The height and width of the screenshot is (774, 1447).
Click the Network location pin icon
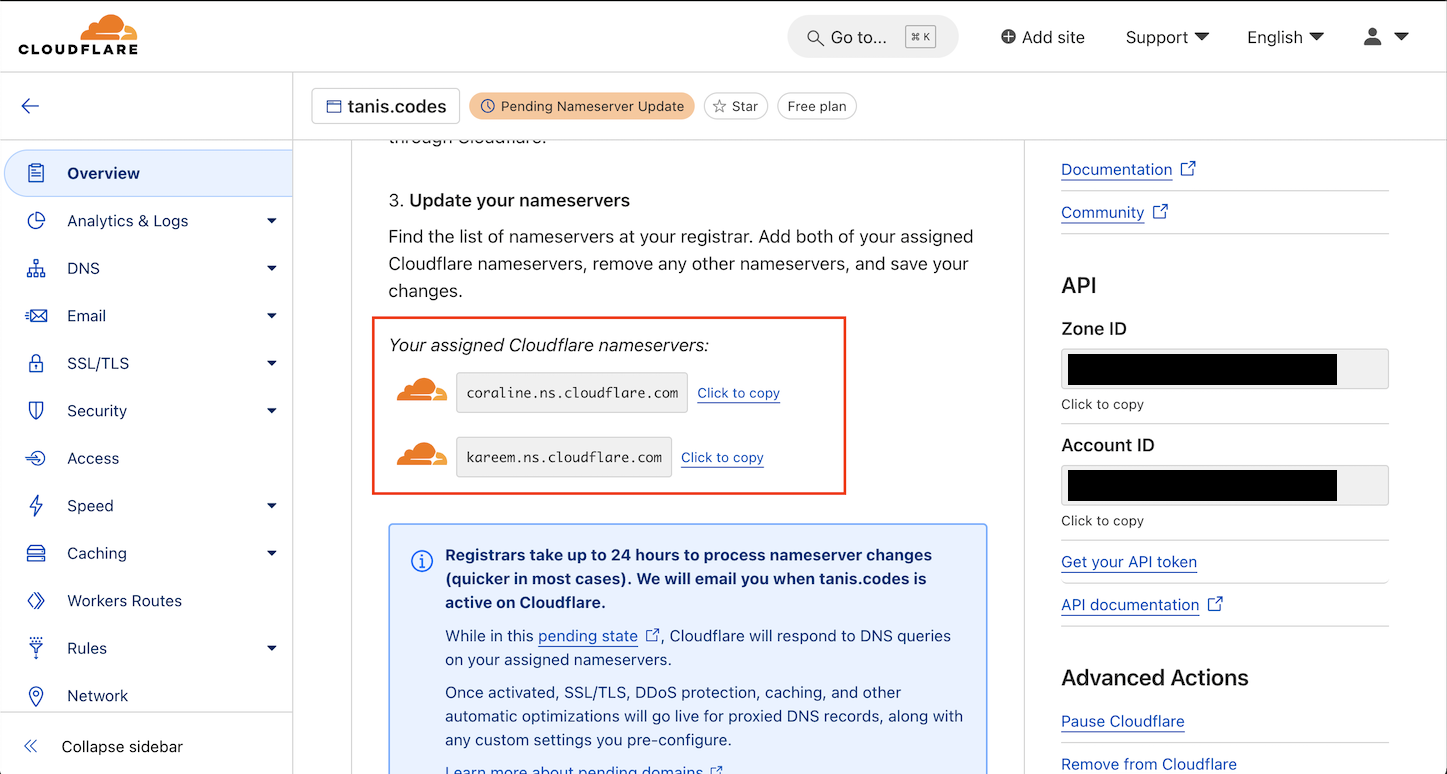[36, 696]
